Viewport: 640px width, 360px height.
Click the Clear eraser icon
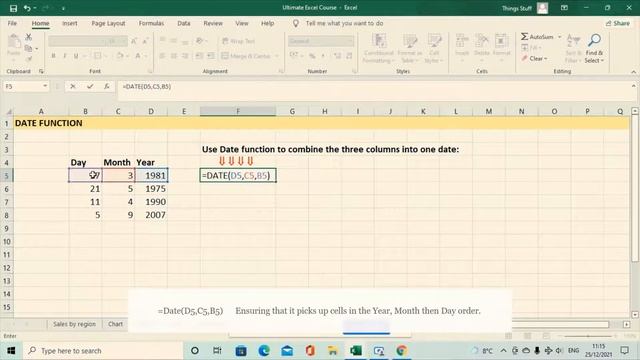pyautogui.click(x=524, y=58)
